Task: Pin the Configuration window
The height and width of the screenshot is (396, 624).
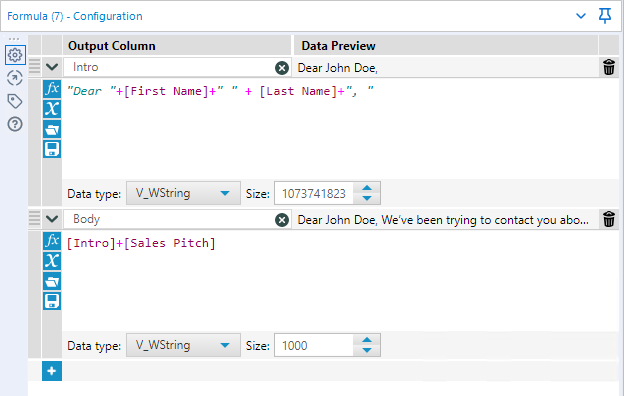Action: (x=605, y=16)
